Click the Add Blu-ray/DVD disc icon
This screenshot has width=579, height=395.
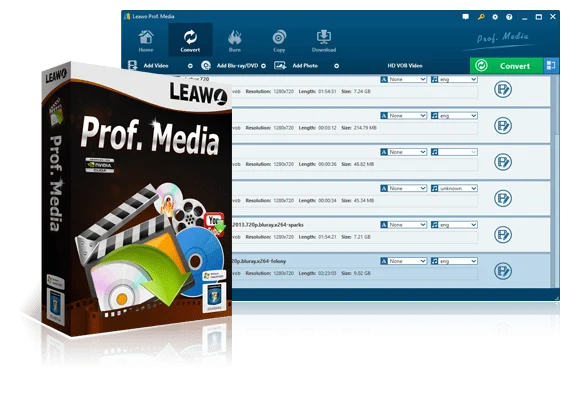[x=206, y=66]
